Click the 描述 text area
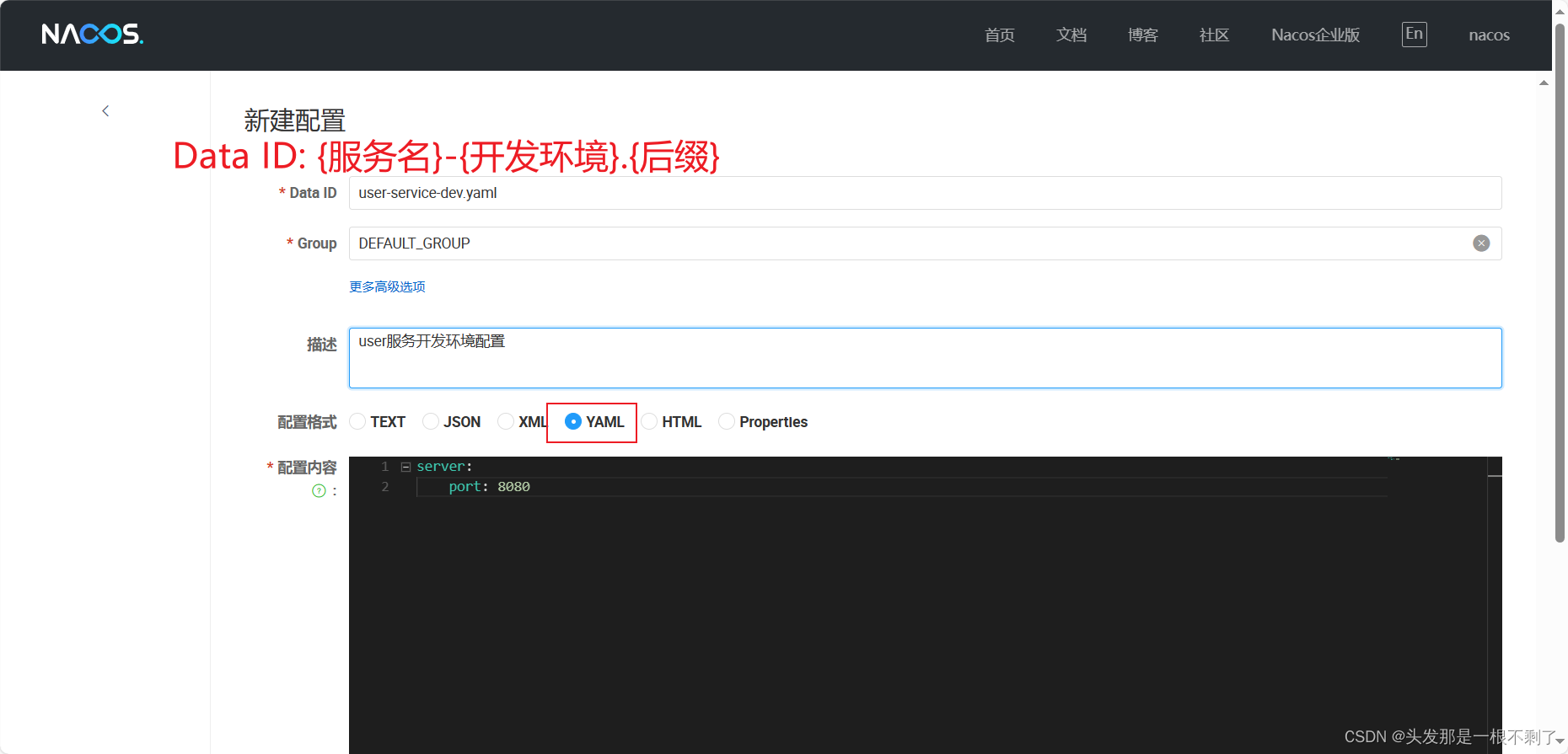This screenshot has width=1568, height=754. 926,358
